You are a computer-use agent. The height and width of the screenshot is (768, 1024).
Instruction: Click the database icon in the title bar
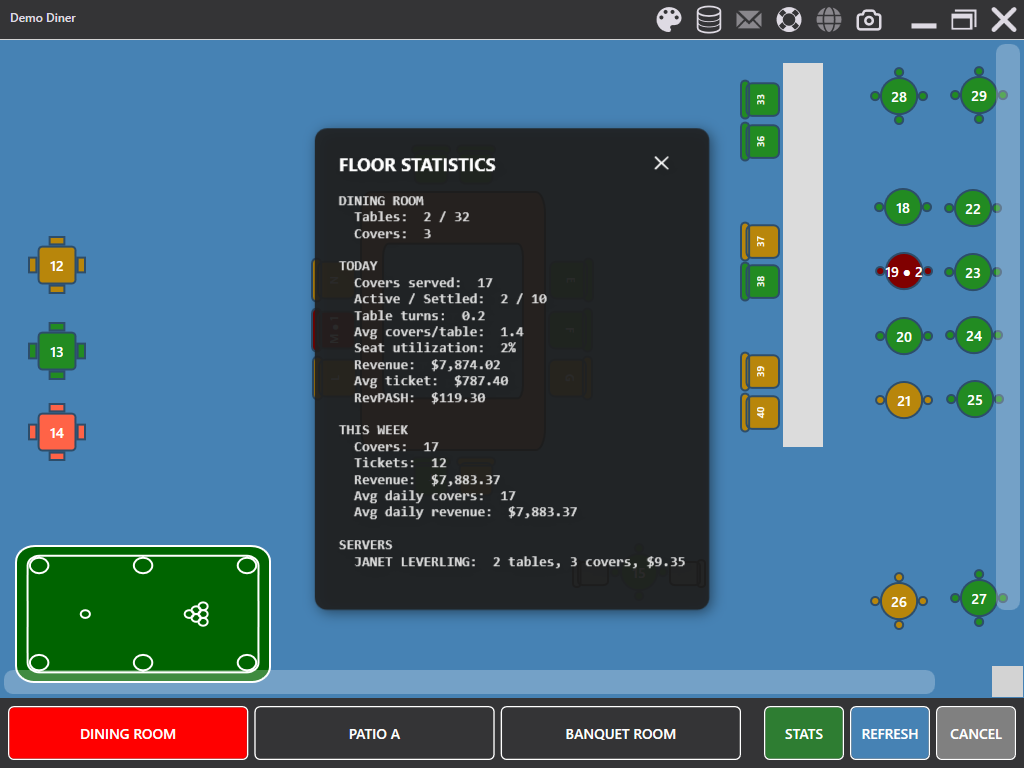coord(709,20)
